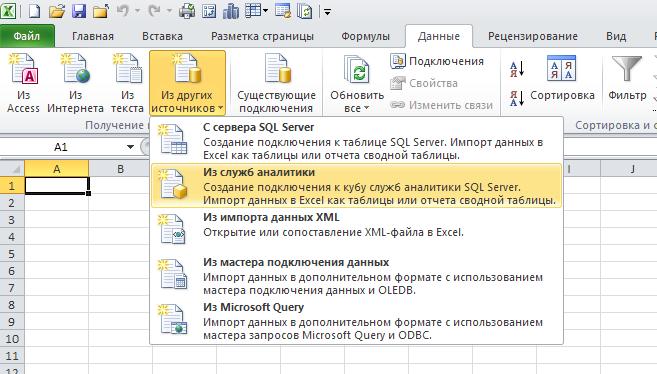
Task: Click the print icon in quick access toolbar
Action: [x=186, y=11]
